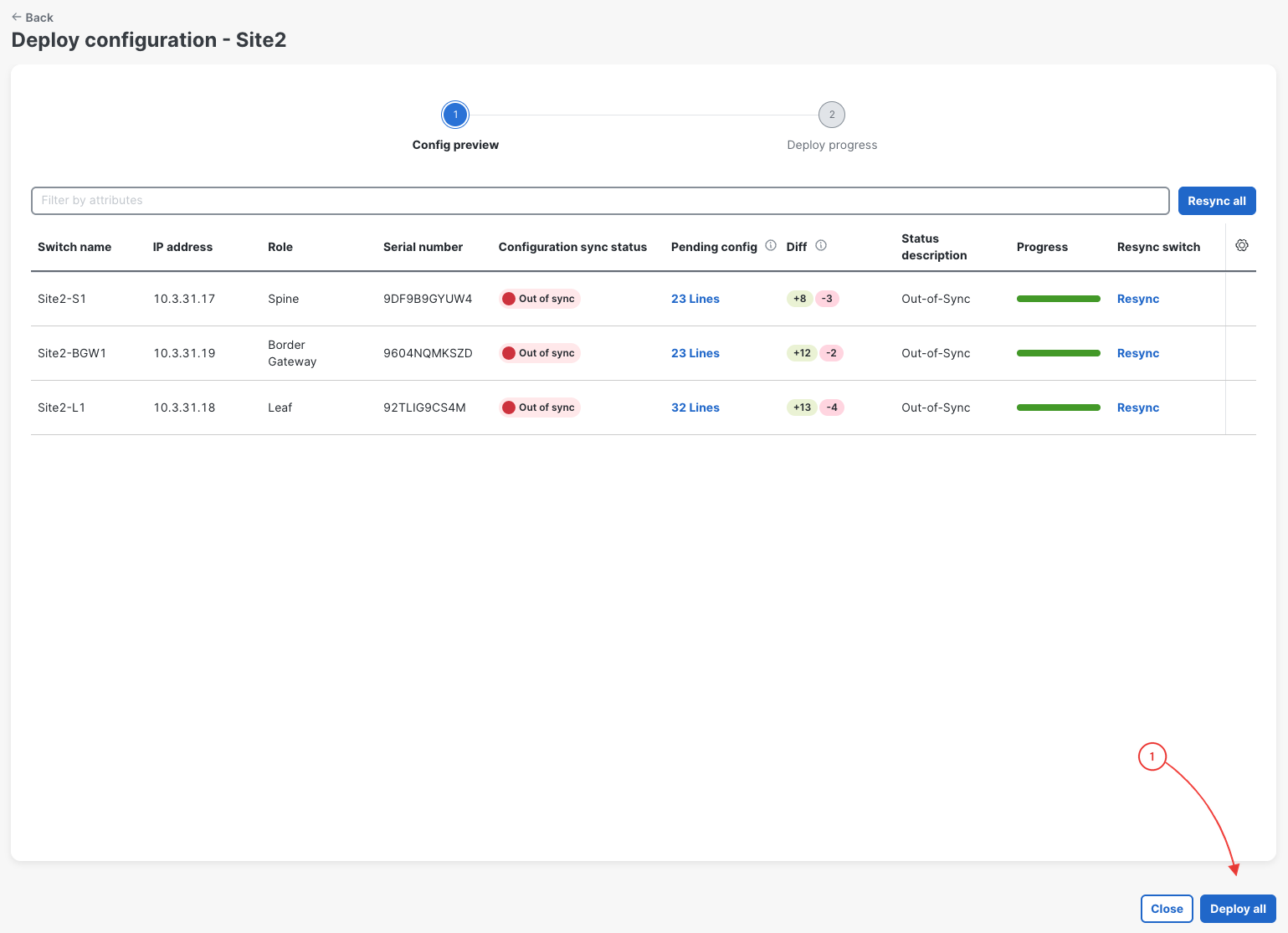Open 23 Lines pending config for Site2-S1
This screenshot has width=1288, height=933.
pyautogui.click(x=695, y=299)
